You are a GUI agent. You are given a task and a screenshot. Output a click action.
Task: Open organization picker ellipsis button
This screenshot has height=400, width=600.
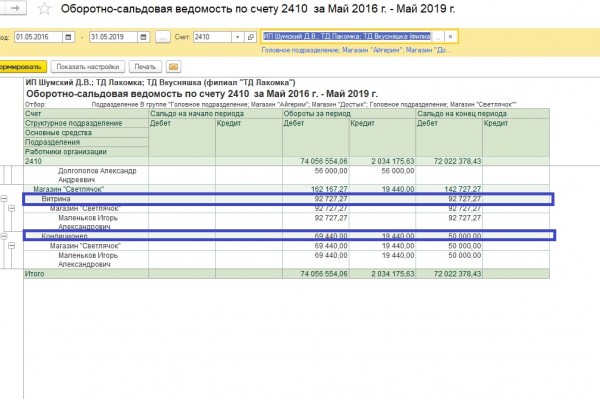(438, 37)
